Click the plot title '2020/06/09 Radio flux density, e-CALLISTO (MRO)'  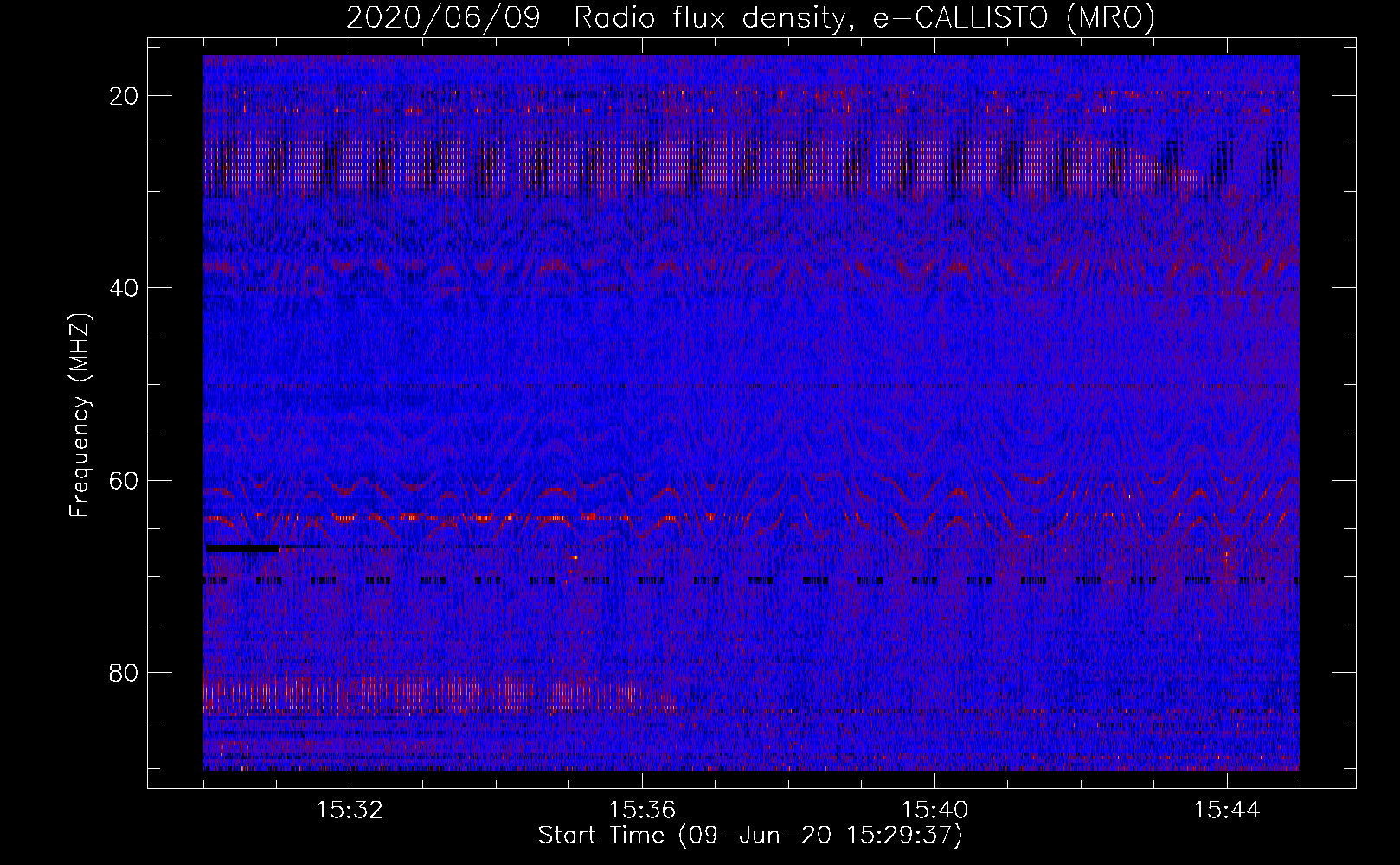coord(750,17)
